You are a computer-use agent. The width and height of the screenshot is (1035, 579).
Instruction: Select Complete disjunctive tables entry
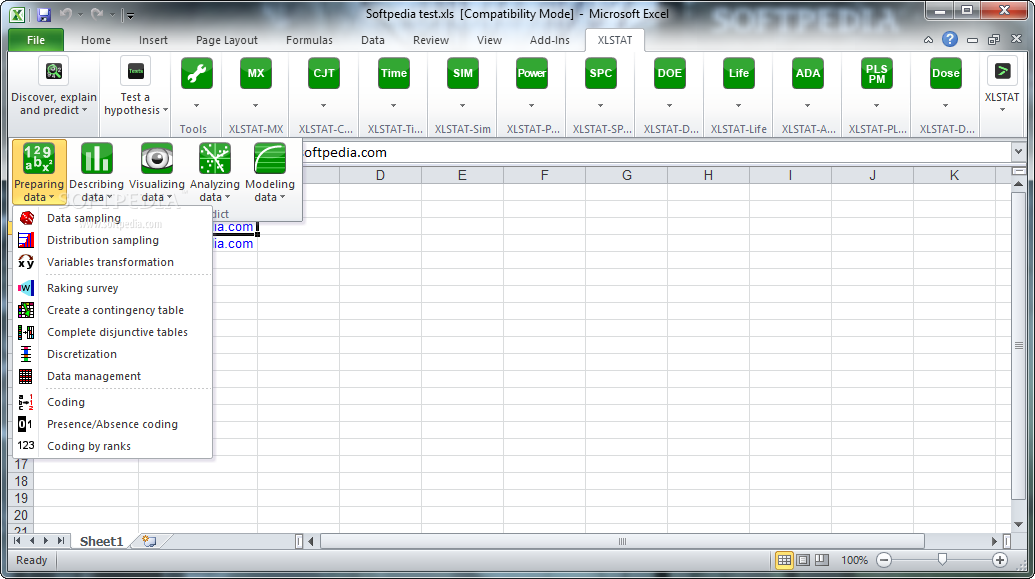pos(113,332)
